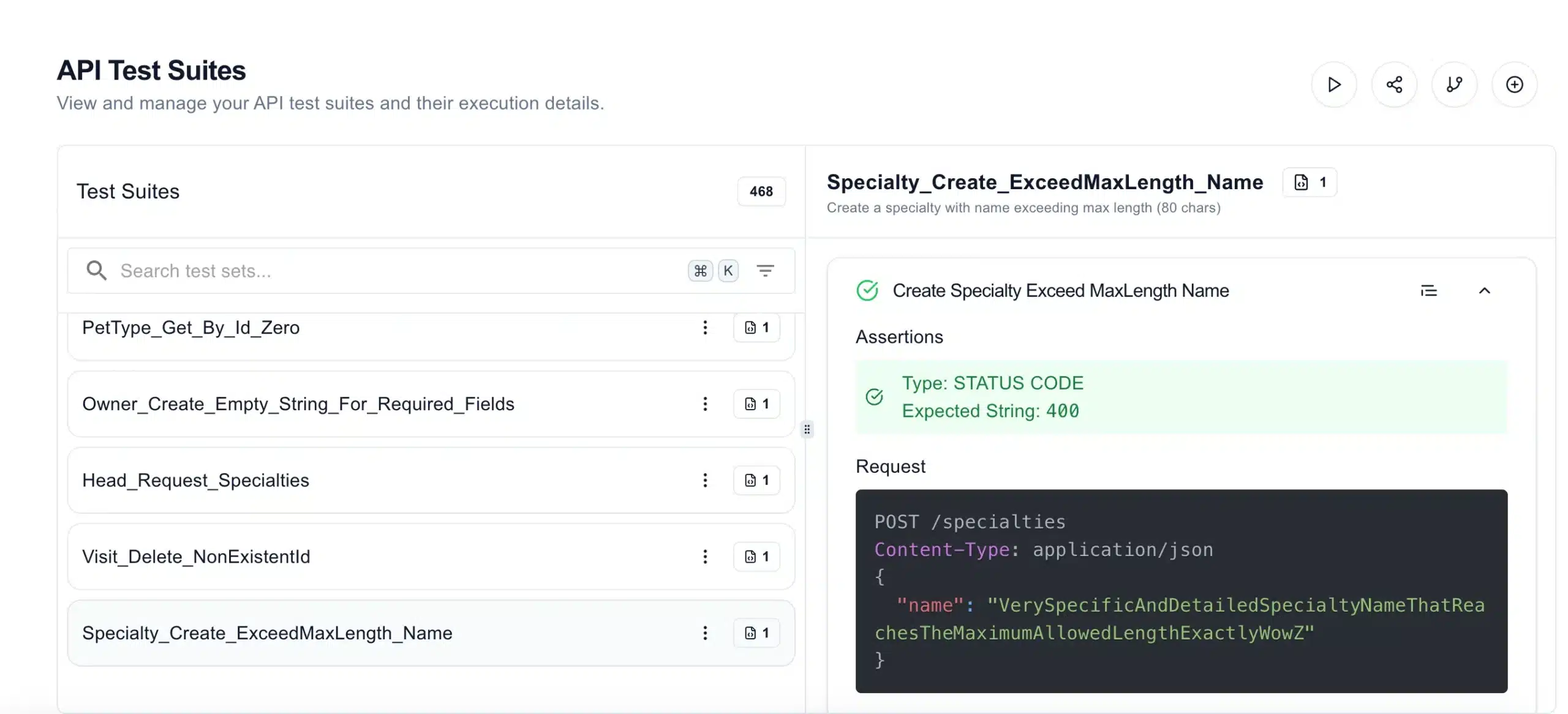1568x714 pixels.
Task: Click Type: STATUS CODE assertion text
Action: tap(992, 383)
